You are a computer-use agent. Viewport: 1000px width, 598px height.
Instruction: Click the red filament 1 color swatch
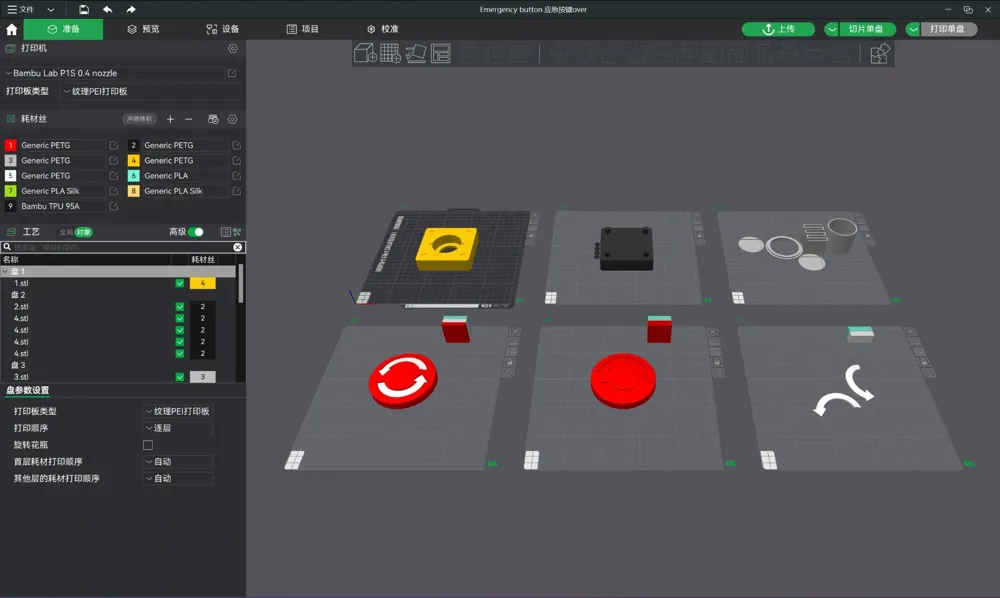click(11, 146)
